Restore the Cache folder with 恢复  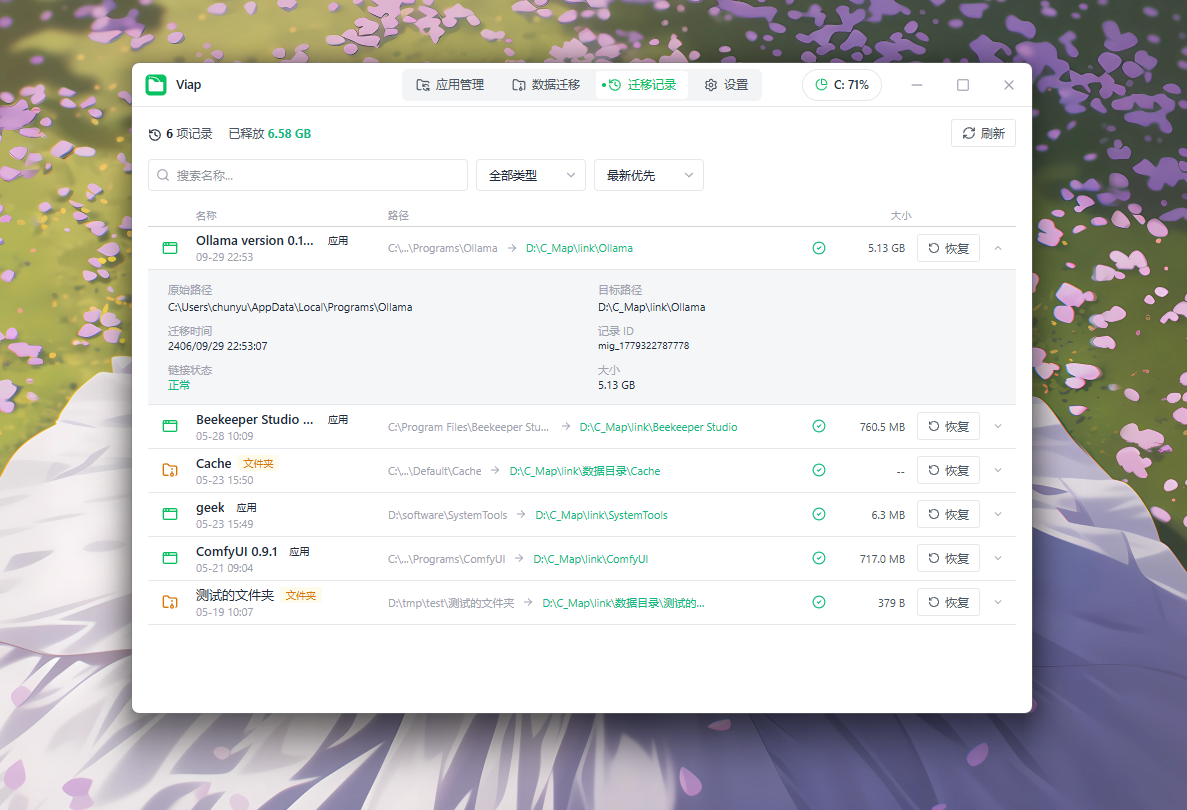(948, 470)
